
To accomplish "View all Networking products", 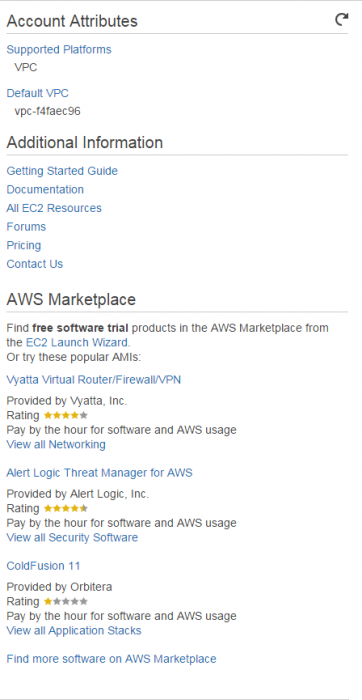I will (x=56, y=445).
